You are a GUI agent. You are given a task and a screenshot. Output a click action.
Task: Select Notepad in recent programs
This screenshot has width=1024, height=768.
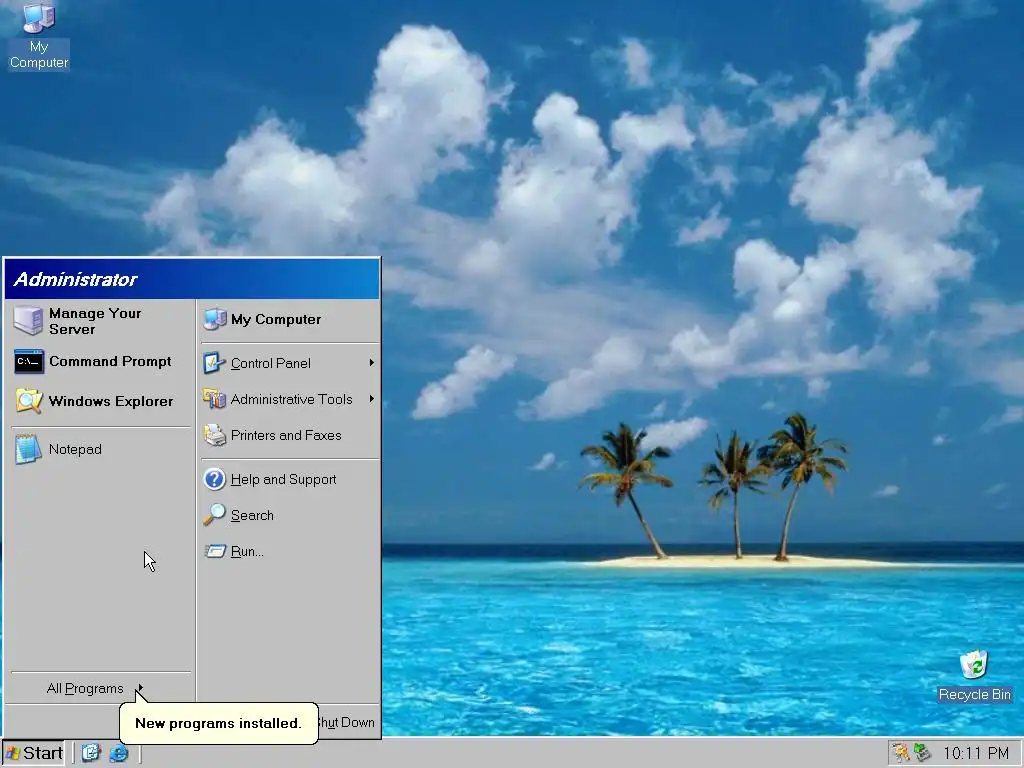[101, 449]
